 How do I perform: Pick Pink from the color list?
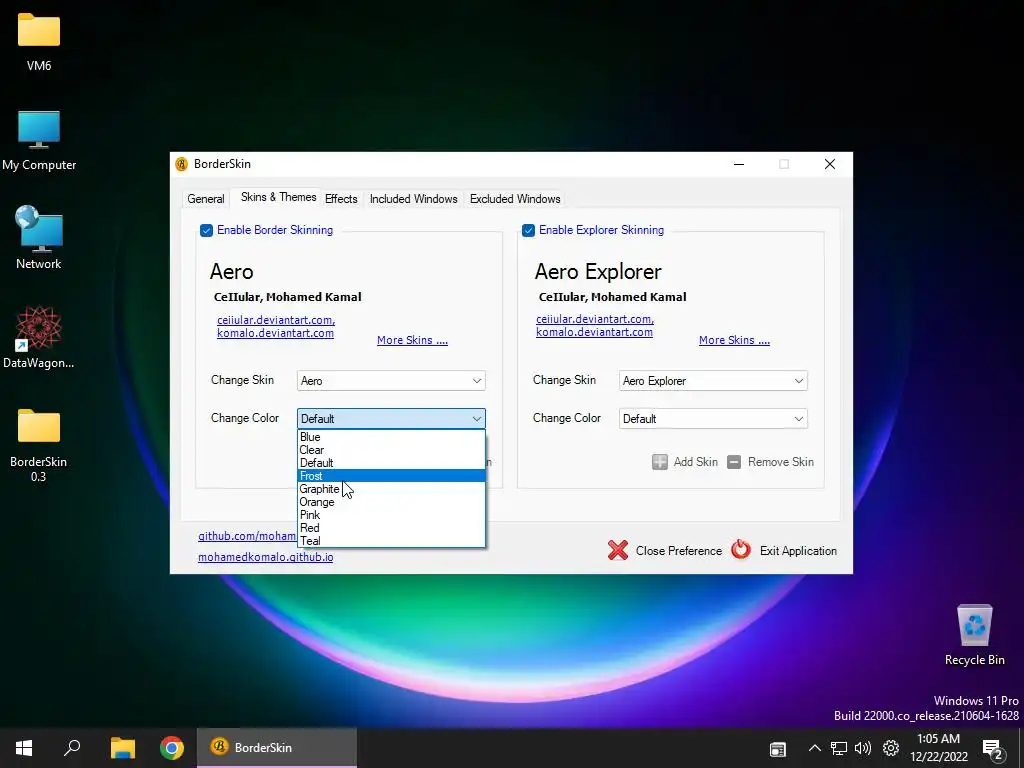(x=391, y=515)
